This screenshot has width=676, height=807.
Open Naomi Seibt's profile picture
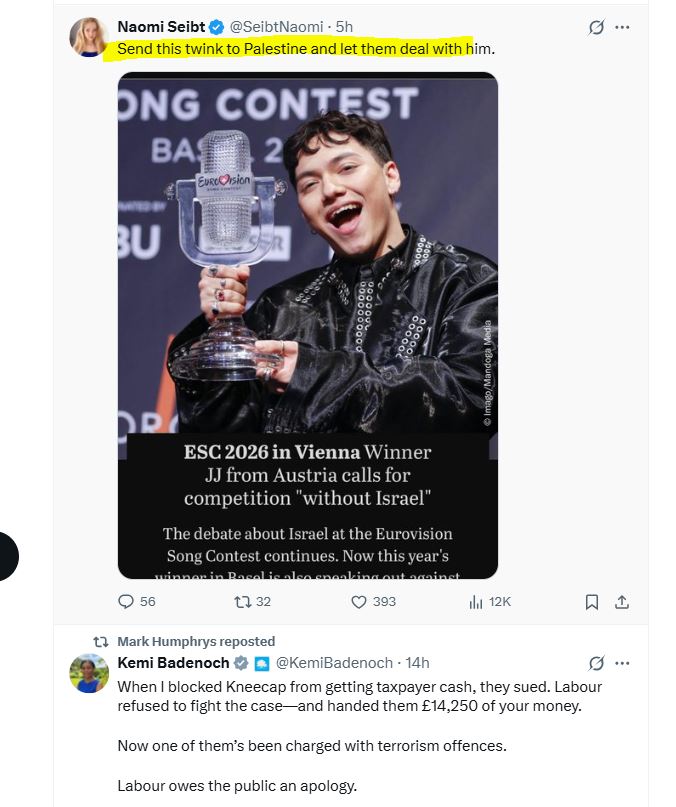(89, 37)
